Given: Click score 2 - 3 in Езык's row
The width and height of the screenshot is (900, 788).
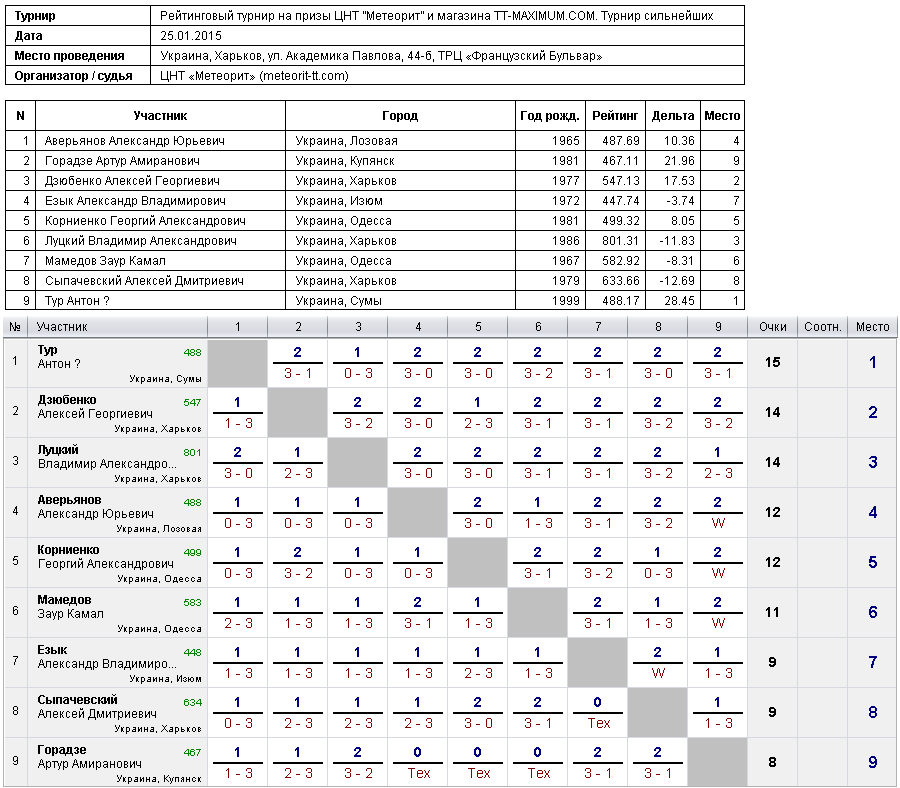Looking at the screenshot, I should click(x=478, y=673).
